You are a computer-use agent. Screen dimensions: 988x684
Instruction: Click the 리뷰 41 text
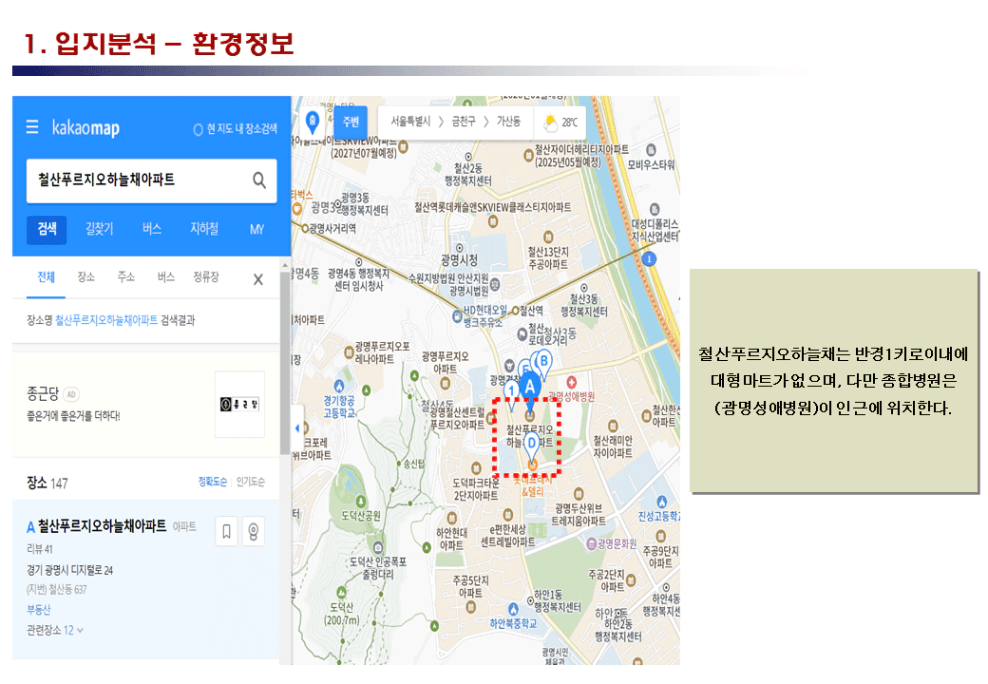[x=40, y=549]
